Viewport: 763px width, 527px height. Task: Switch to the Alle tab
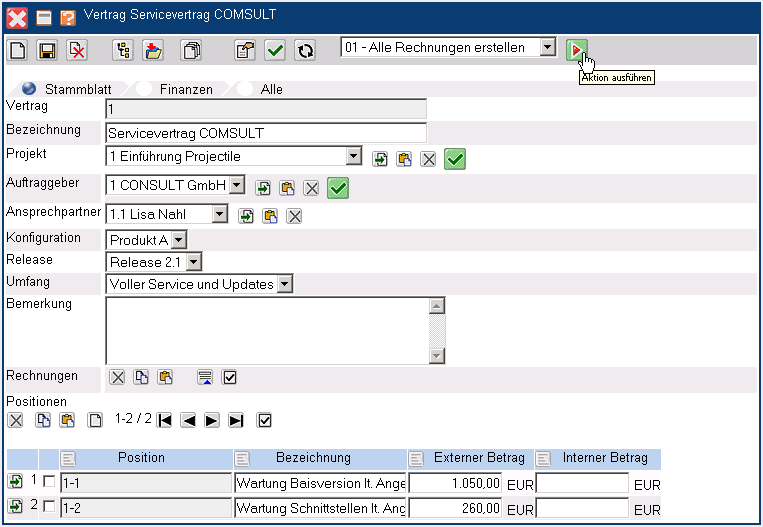(271, 89)
